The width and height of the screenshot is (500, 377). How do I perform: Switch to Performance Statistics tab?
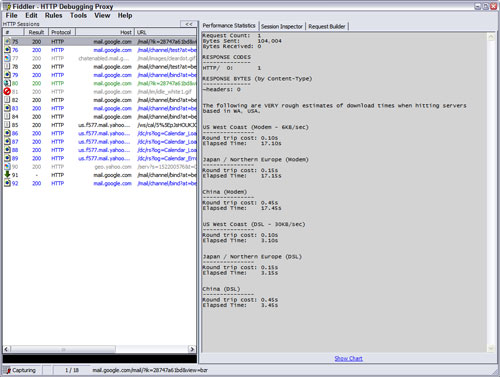click(229, 26)
